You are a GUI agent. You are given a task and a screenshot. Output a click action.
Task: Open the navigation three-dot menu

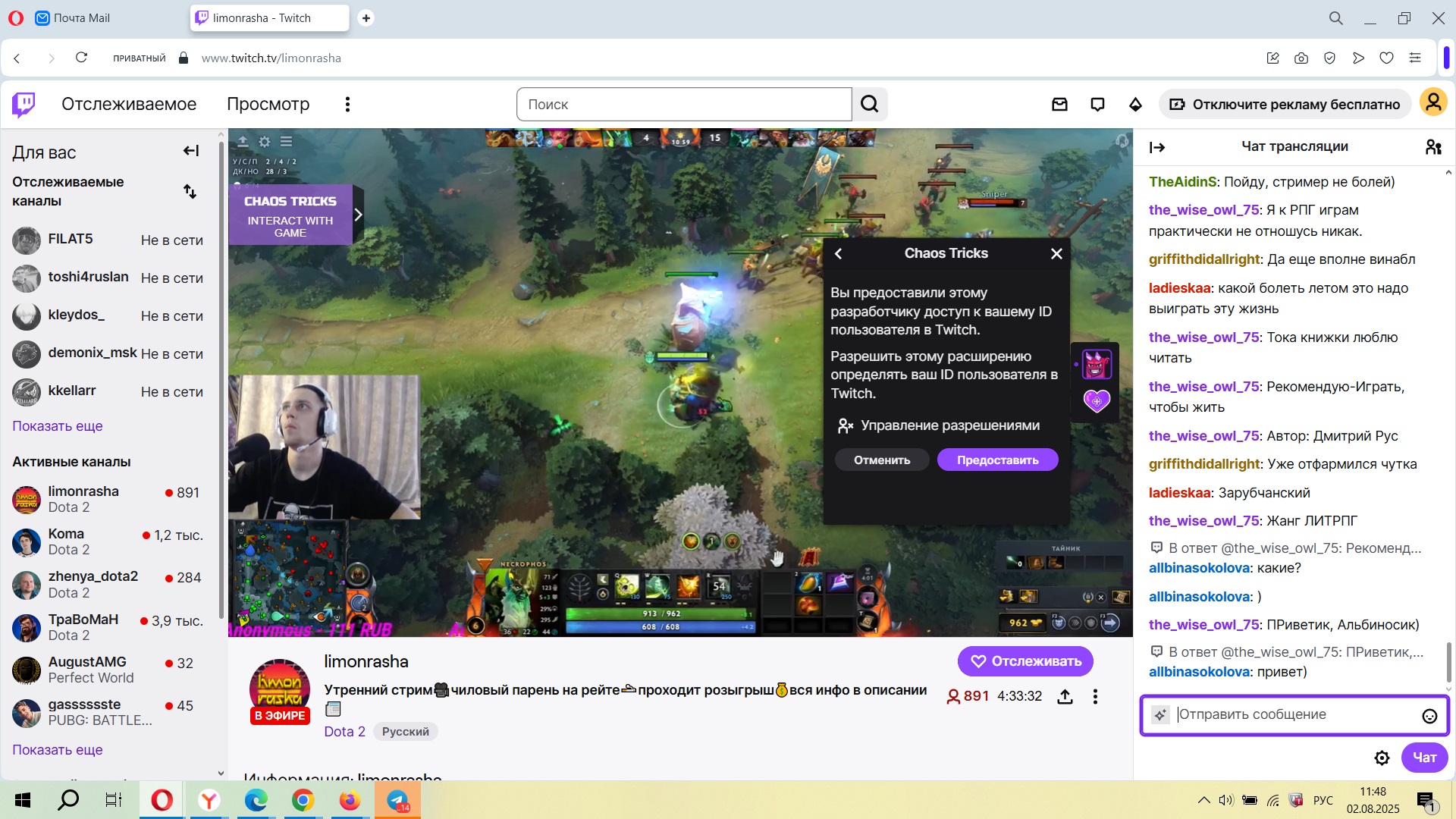(347, 104)
